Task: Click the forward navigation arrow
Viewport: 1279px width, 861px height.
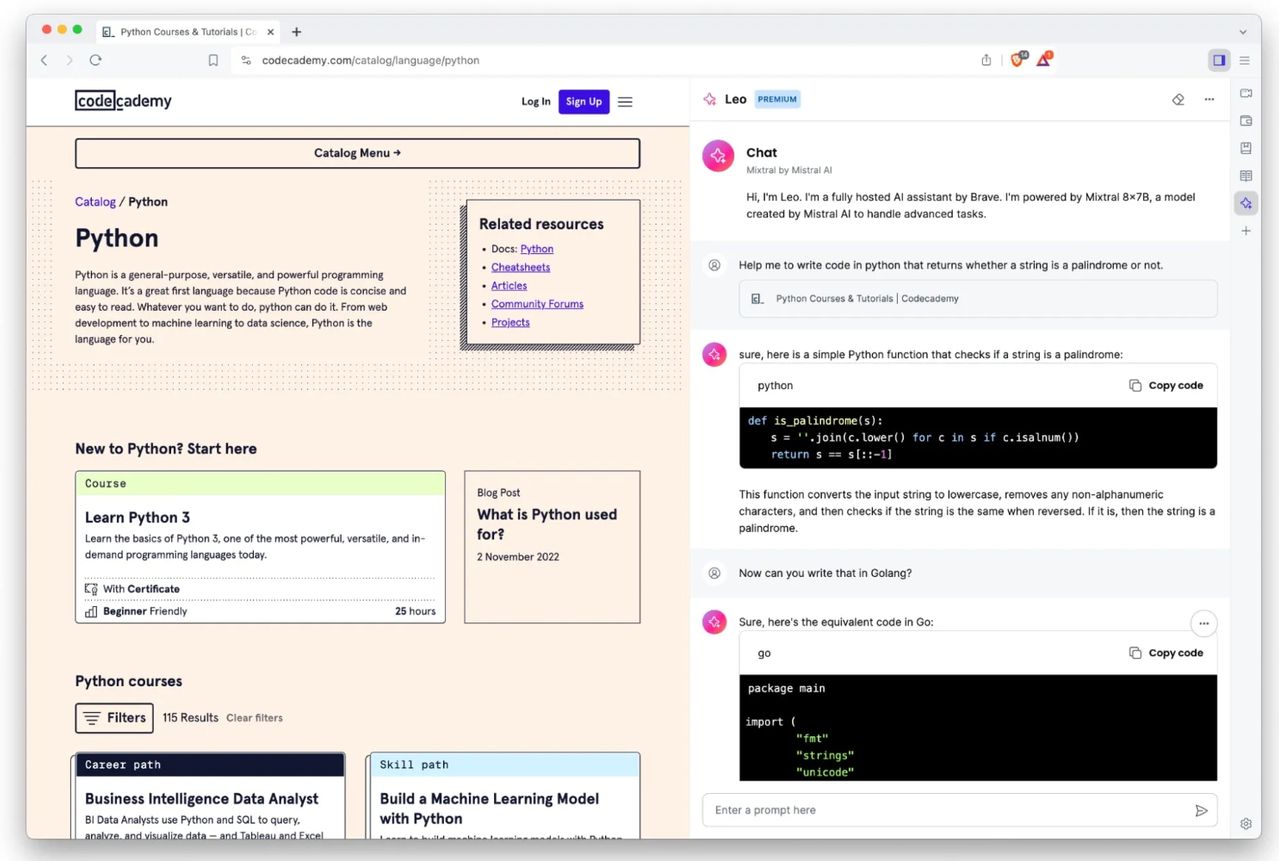Action: [x=69, y=60]
